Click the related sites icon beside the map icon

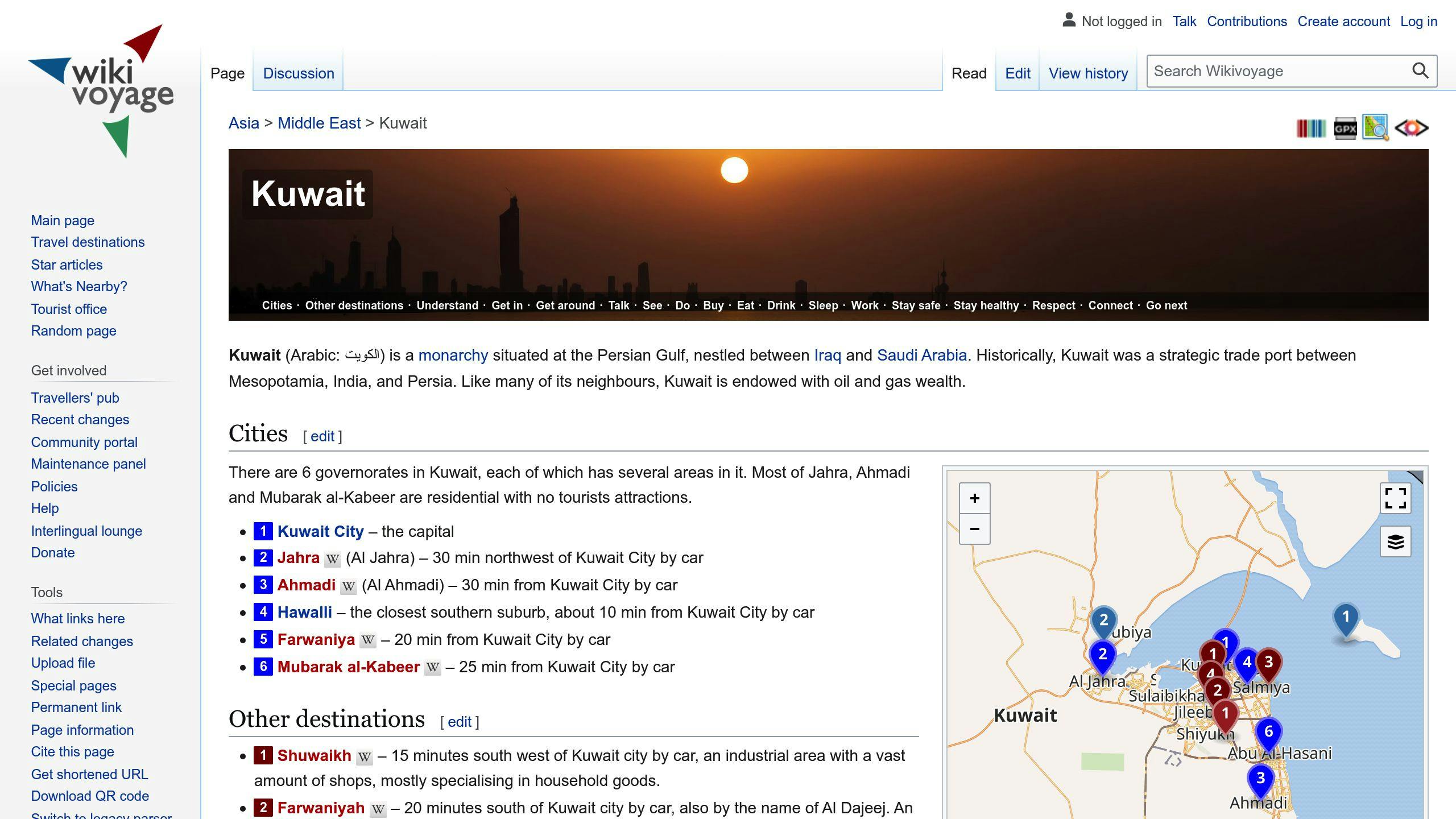coord(1411,128)
